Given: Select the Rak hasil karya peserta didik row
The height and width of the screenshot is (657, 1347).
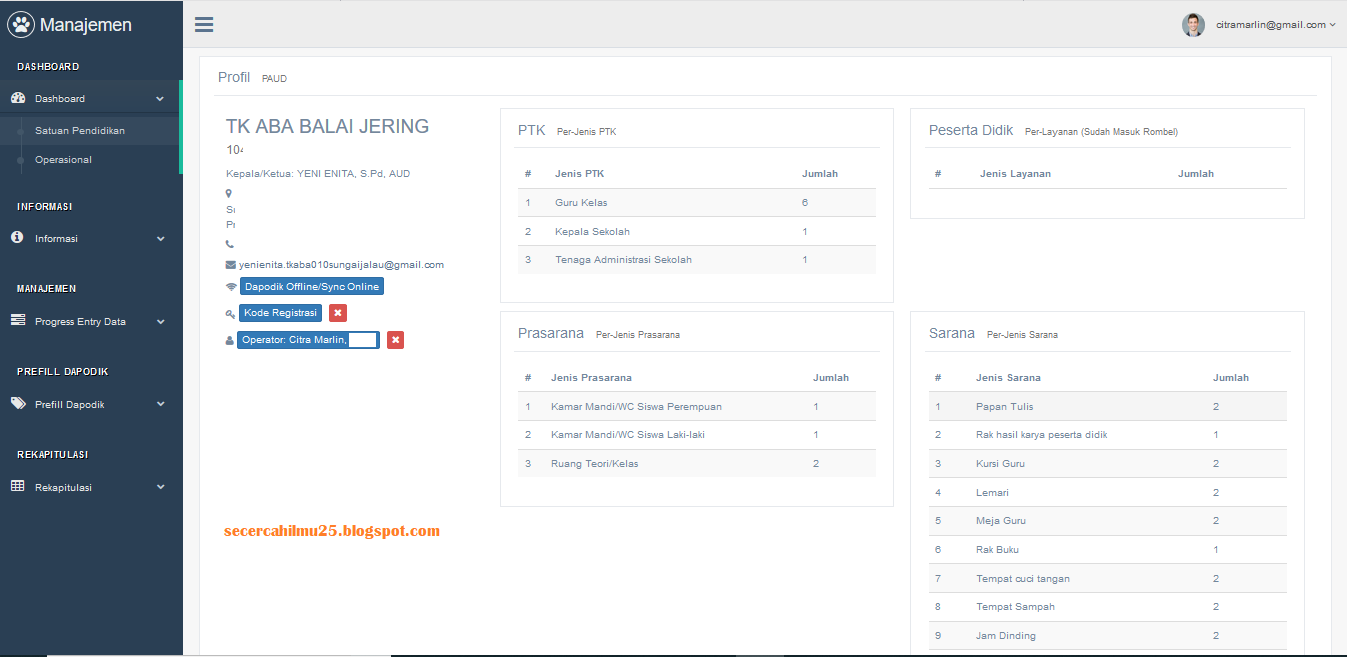Looking at the screenshot, I should (1108, 435).
